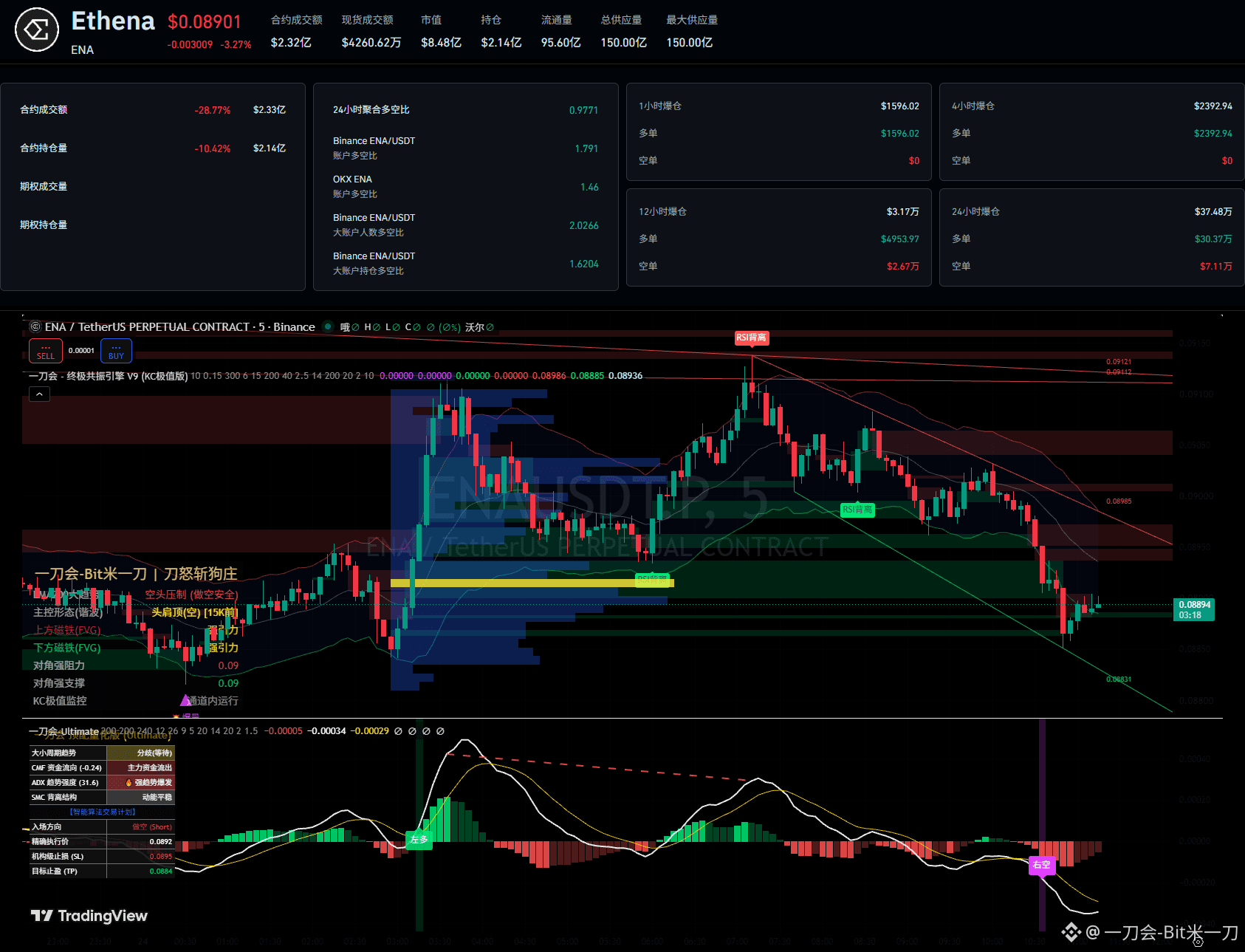
Task: Click the 最大供应量 label
Action: 692,20
